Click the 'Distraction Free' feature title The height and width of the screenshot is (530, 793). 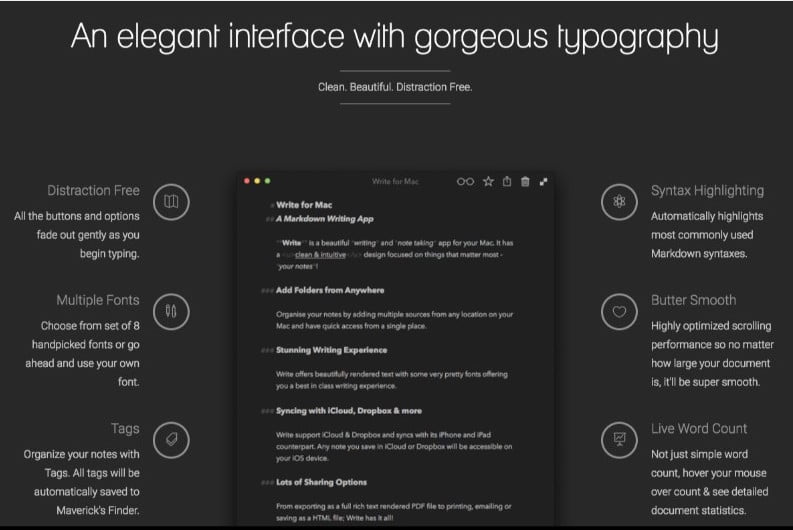point(94,191)
